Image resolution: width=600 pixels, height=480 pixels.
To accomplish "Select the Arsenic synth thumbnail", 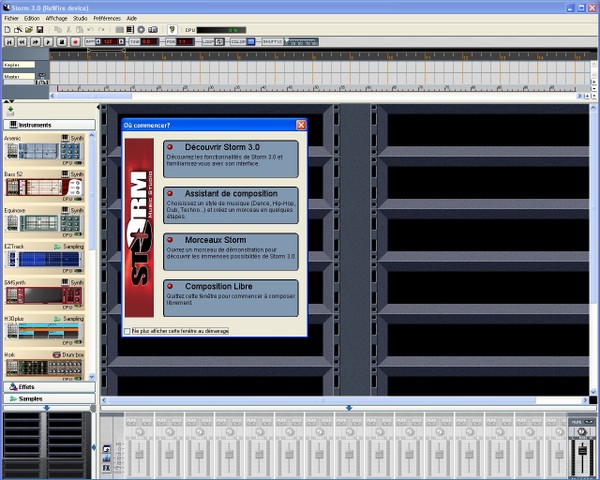I will 44,151.
